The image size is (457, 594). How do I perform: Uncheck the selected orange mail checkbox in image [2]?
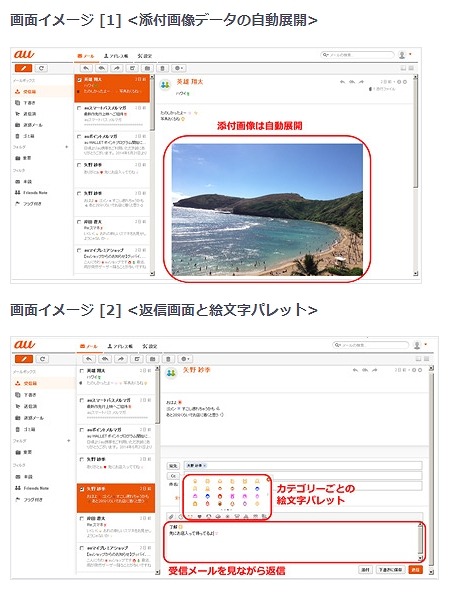pos(81,489)
